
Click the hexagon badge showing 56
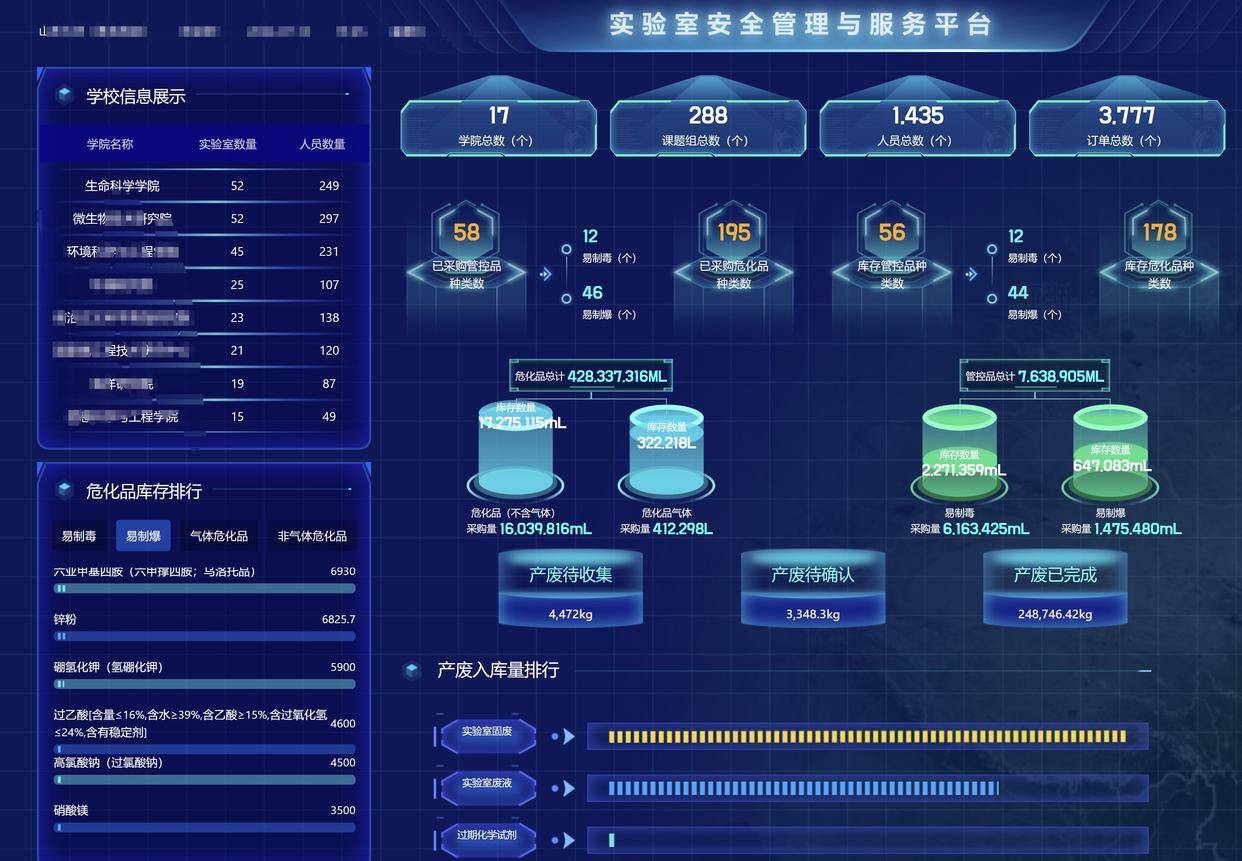pos(891,232)
